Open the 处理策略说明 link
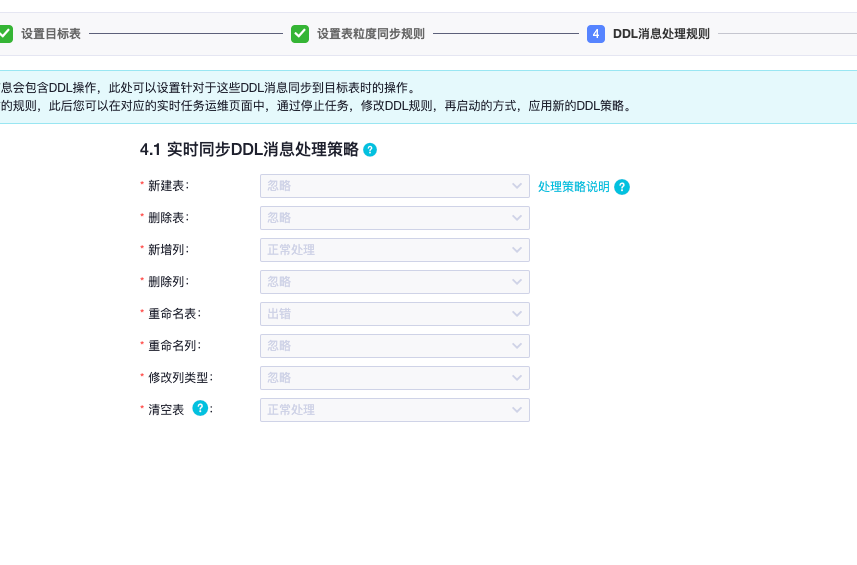The width and height of the screenshot is (857, 565). 574,187
